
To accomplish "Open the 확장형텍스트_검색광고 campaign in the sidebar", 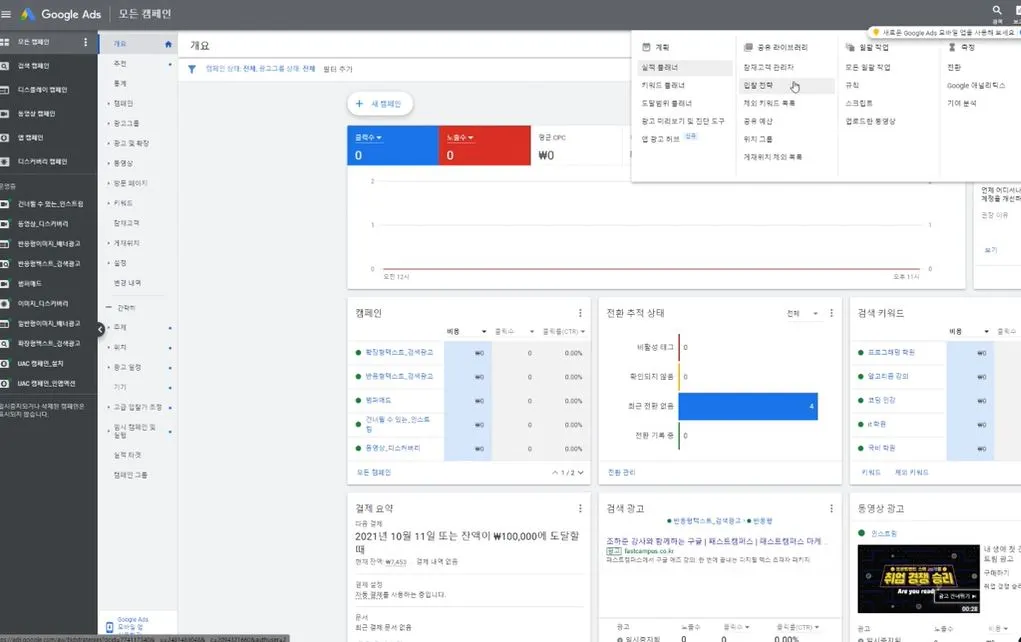I will point(49,343).
